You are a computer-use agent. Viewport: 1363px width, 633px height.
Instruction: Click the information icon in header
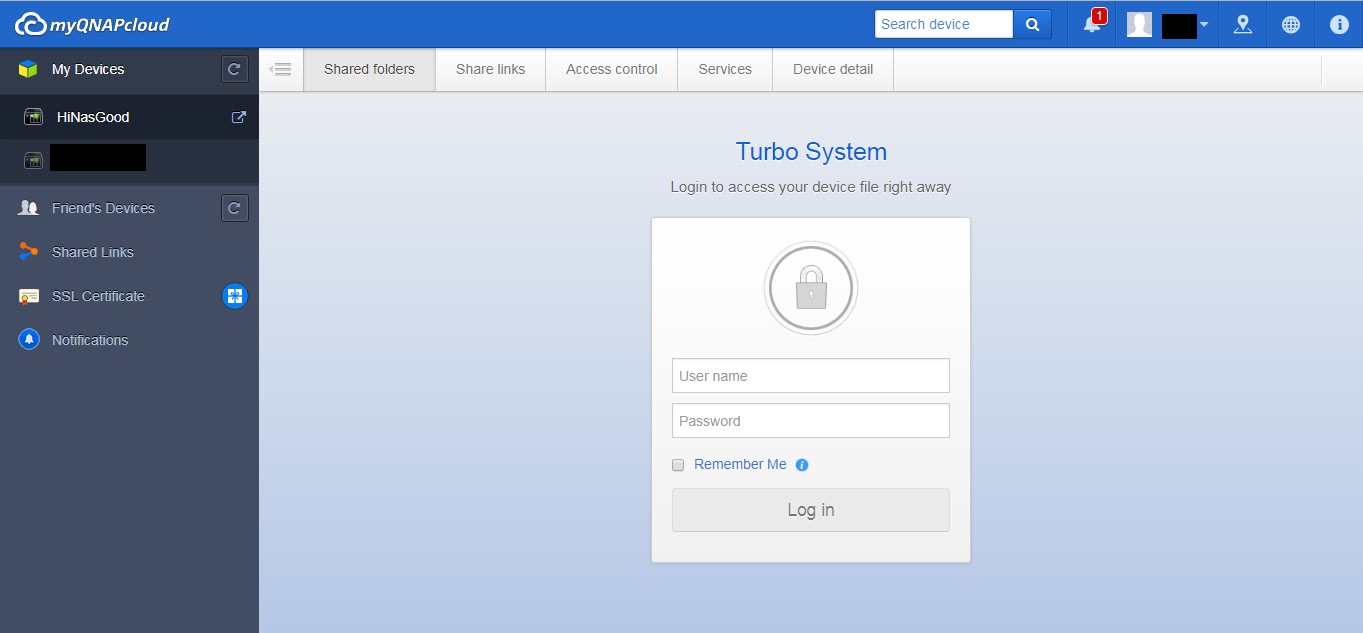[x=1339, y=24]
